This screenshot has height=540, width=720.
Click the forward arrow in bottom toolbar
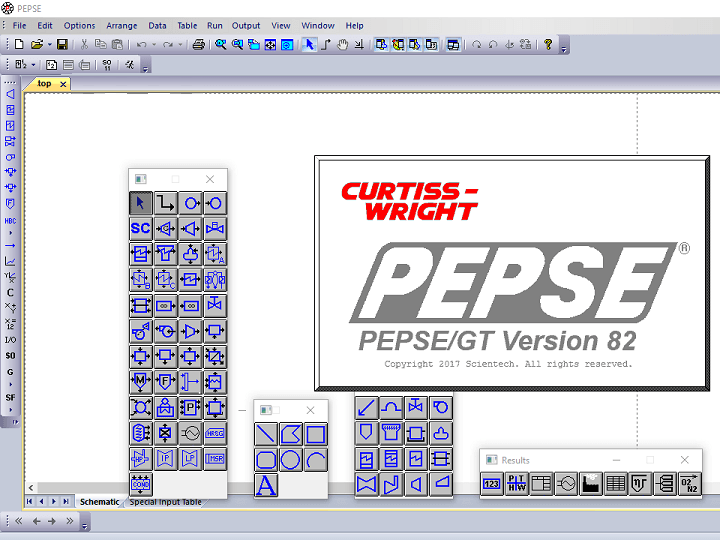click(x=52, y=521)
